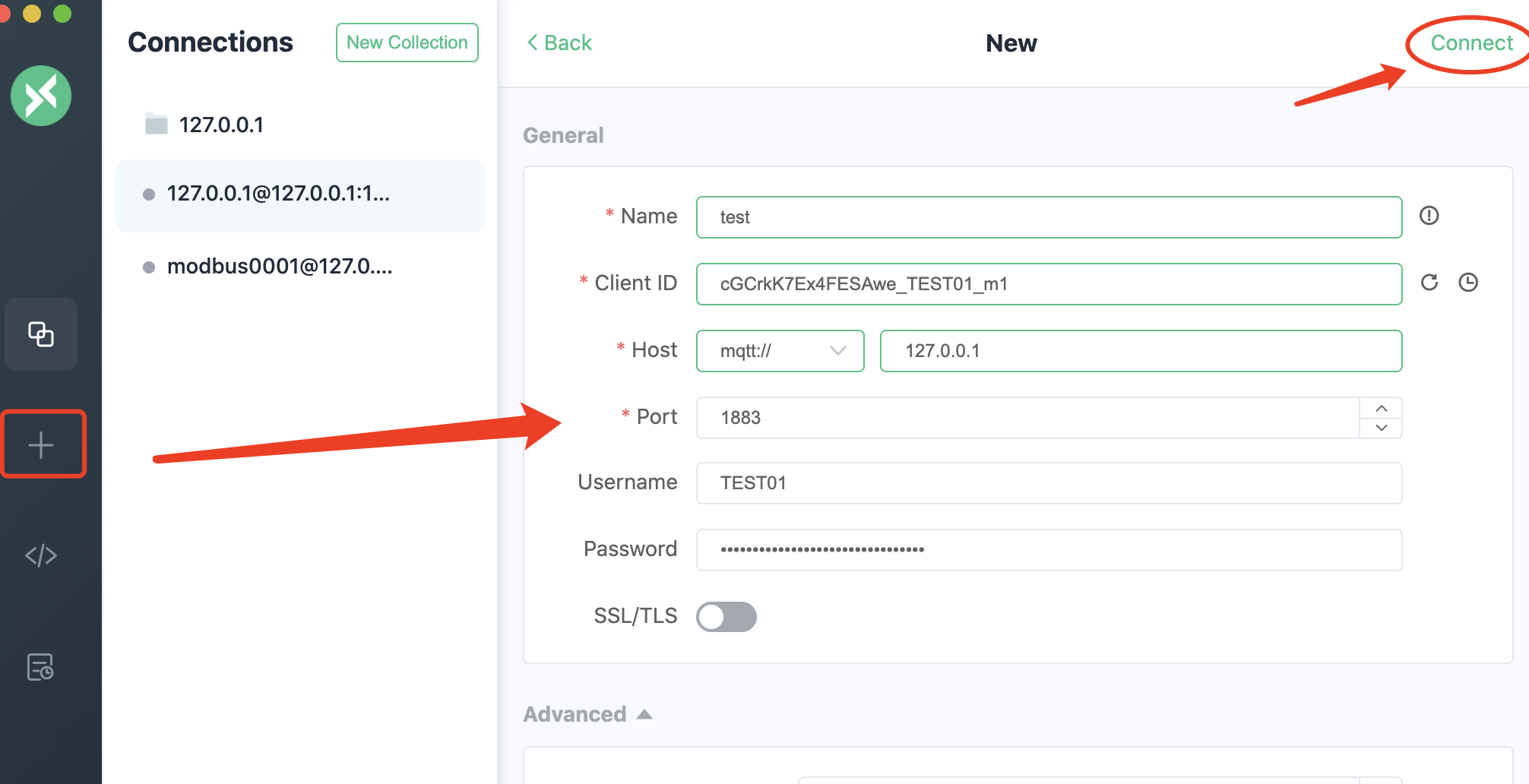The height and width of the screenshot is (784, 1529).
Task: Click the clock timestamp icon beside Client ID
Action: 1468,283
